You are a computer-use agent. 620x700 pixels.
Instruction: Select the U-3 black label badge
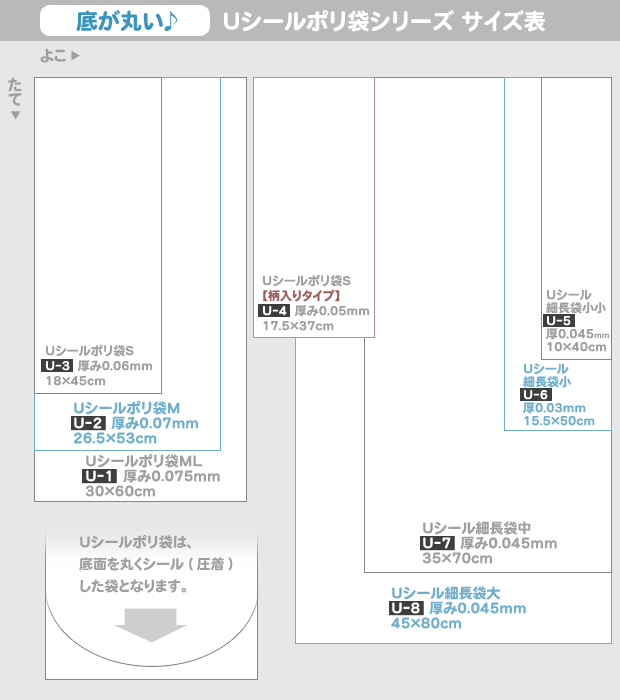click(x=57, y=366)
